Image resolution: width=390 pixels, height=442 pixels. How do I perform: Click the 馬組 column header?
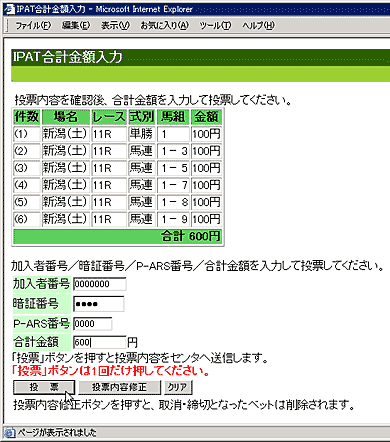173,117
